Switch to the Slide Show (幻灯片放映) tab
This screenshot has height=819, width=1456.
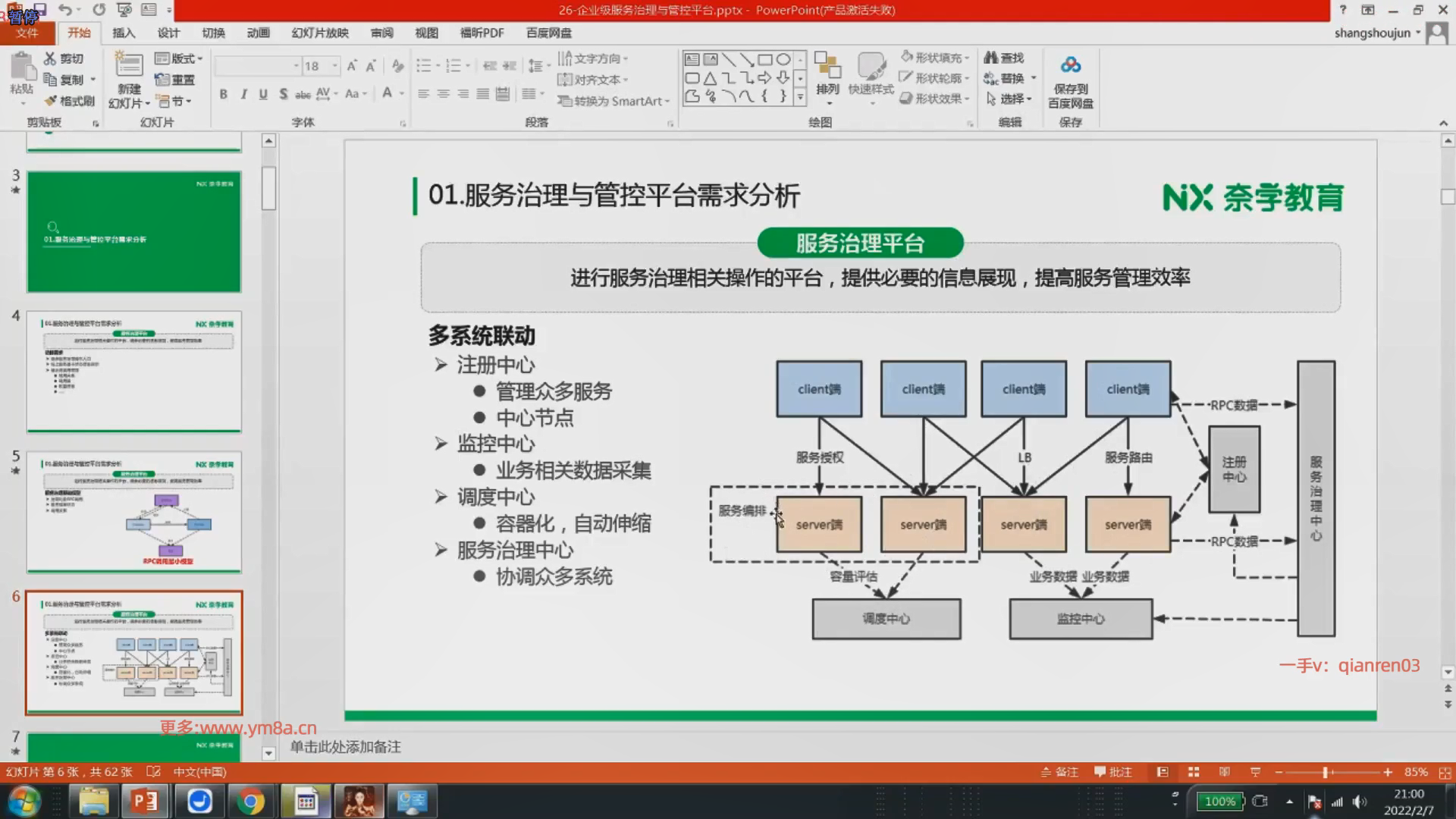tap(320, 33)
